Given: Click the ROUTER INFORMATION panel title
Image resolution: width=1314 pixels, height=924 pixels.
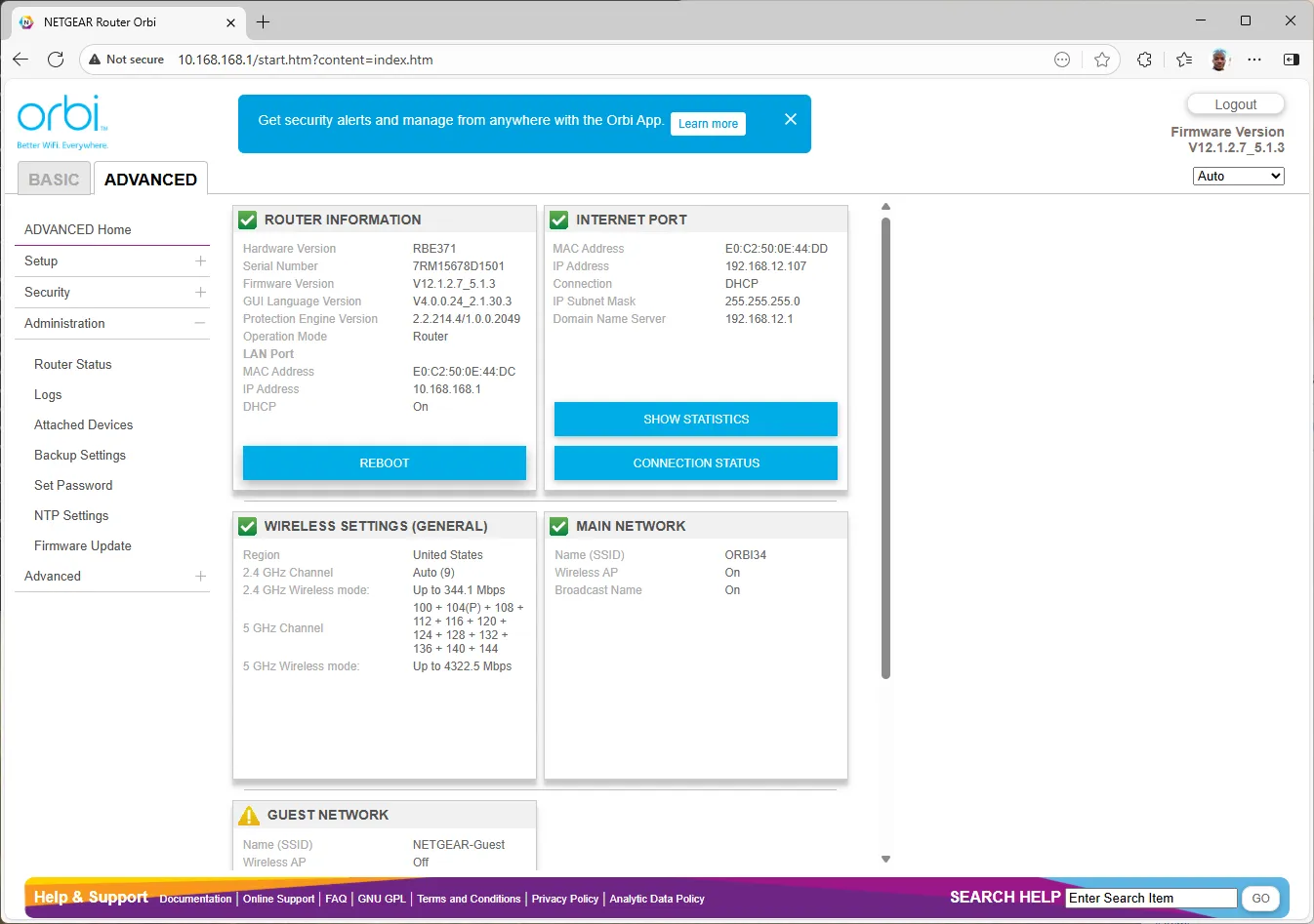Looking at the screenshot, I should (x=343, y=220).
